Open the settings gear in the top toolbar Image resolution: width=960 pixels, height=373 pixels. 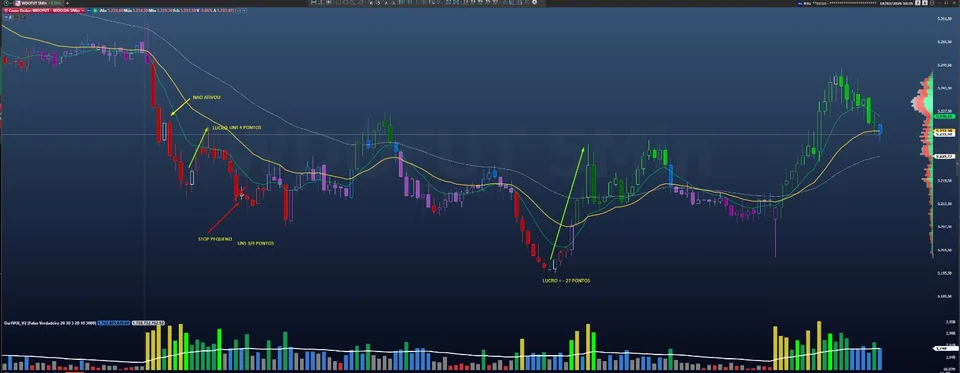point(534,2)
